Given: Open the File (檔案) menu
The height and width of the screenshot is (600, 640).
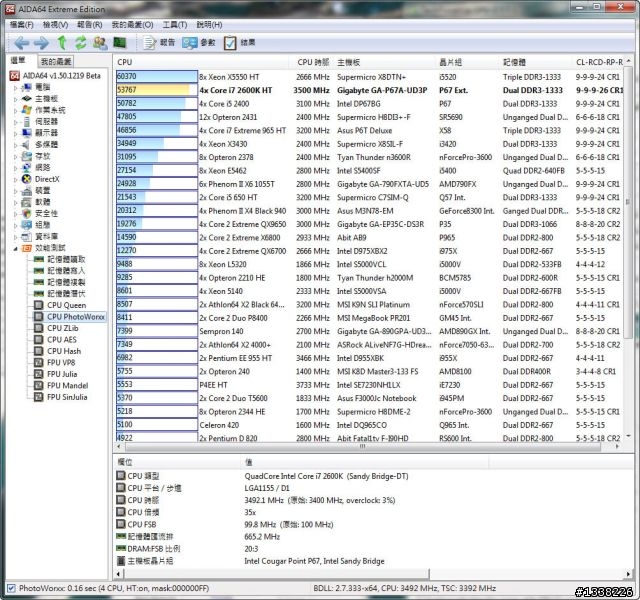Looking at the screenshot, I should [x=22, y=25].
